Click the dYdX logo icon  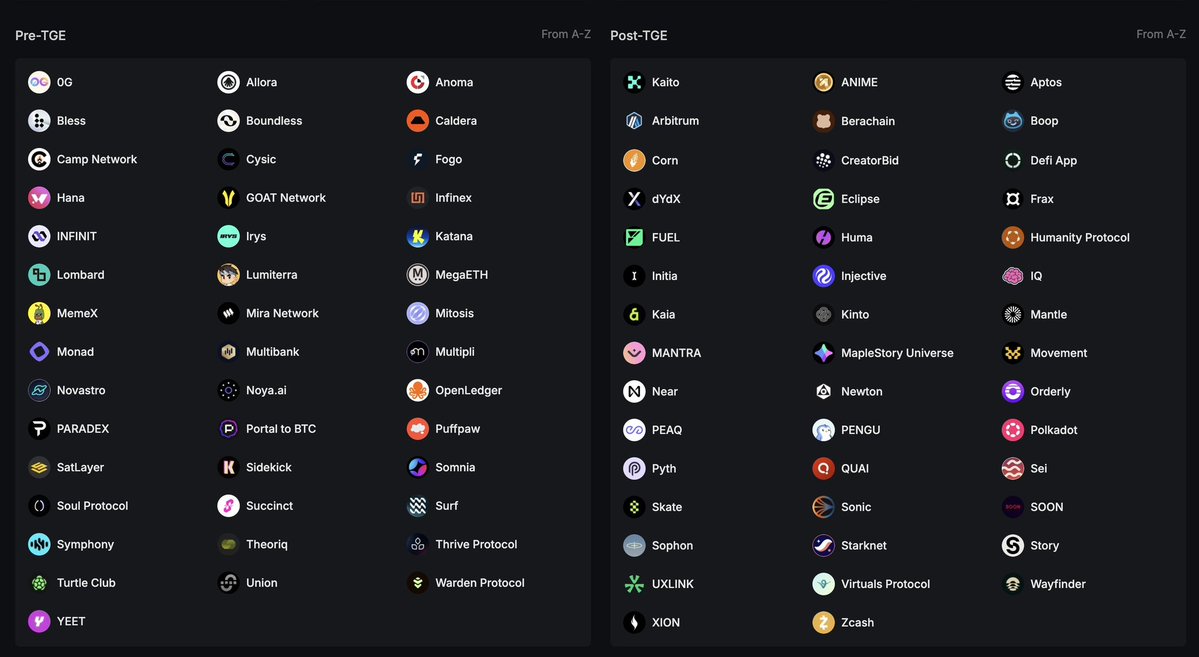(634, 199)
